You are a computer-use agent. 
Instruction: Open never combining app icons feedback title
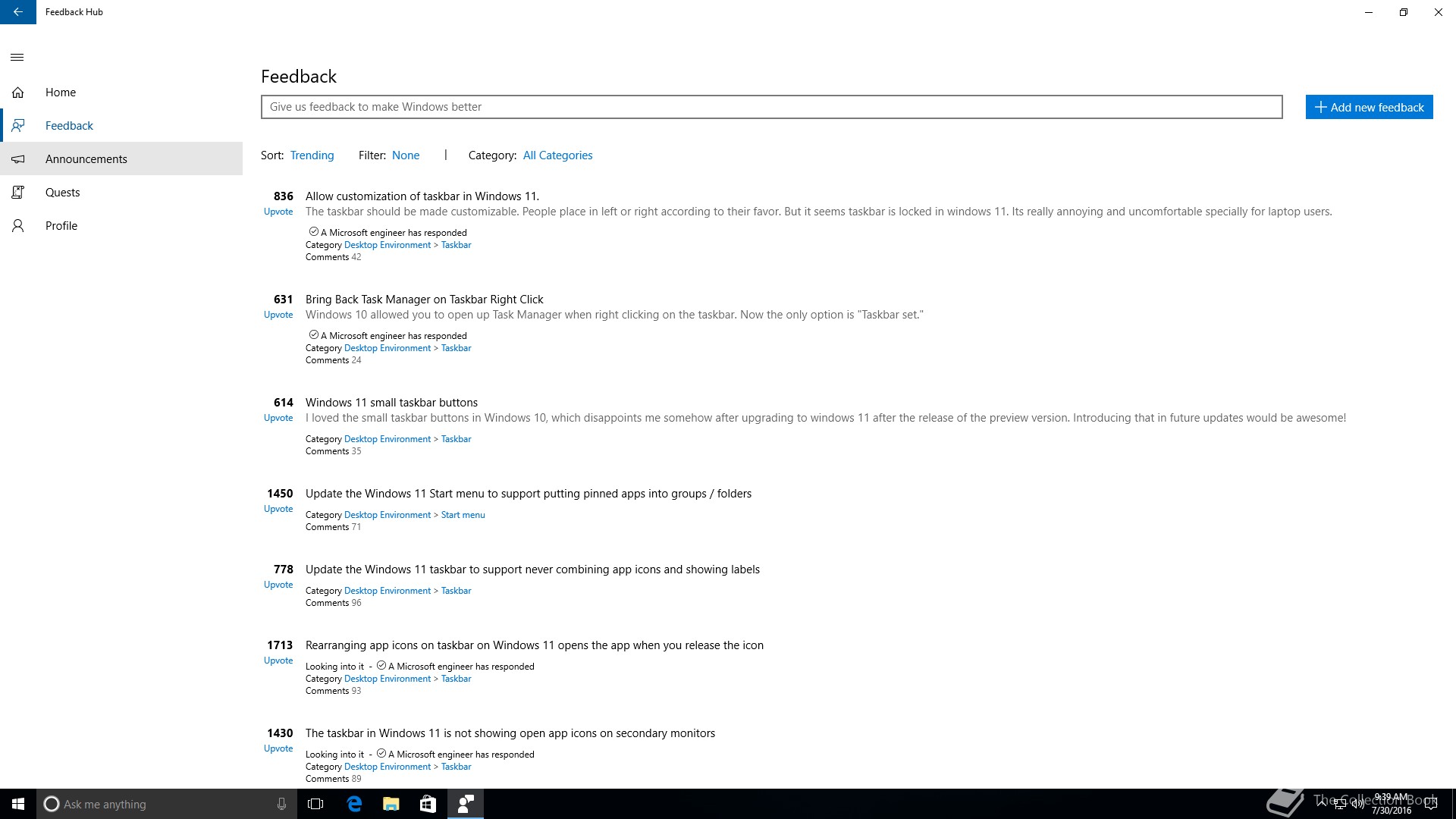click(532, 570)
